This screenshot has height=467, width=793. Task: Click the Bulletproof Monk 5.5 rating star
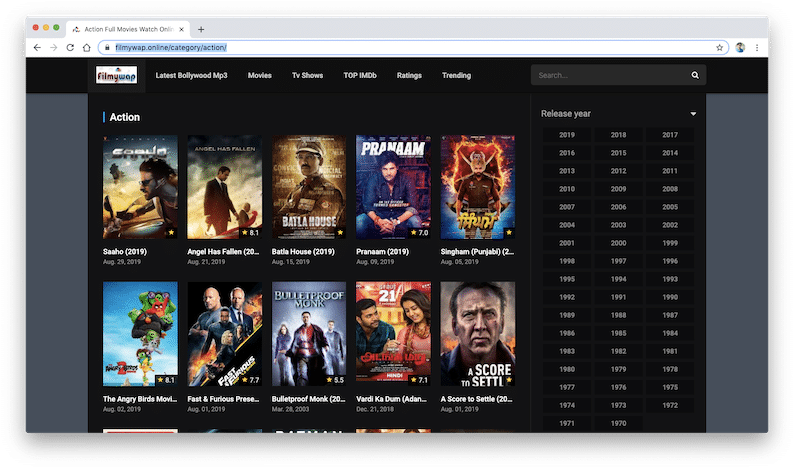(x=329, y=380)
